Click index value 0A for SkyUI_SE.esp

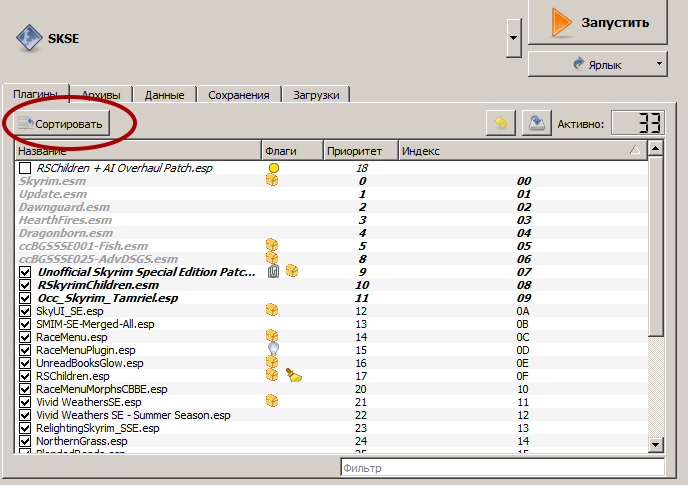523,311
